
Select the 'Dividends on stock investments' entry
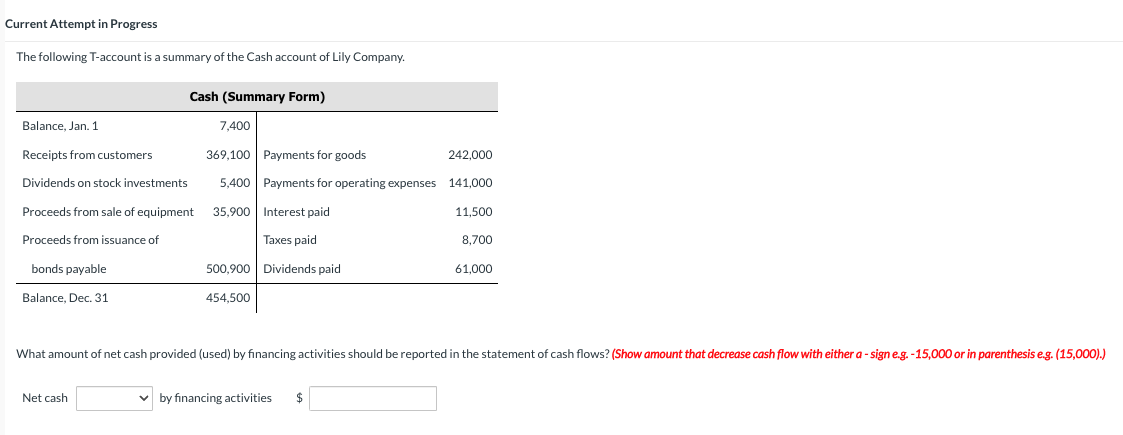tap(105, 183)
